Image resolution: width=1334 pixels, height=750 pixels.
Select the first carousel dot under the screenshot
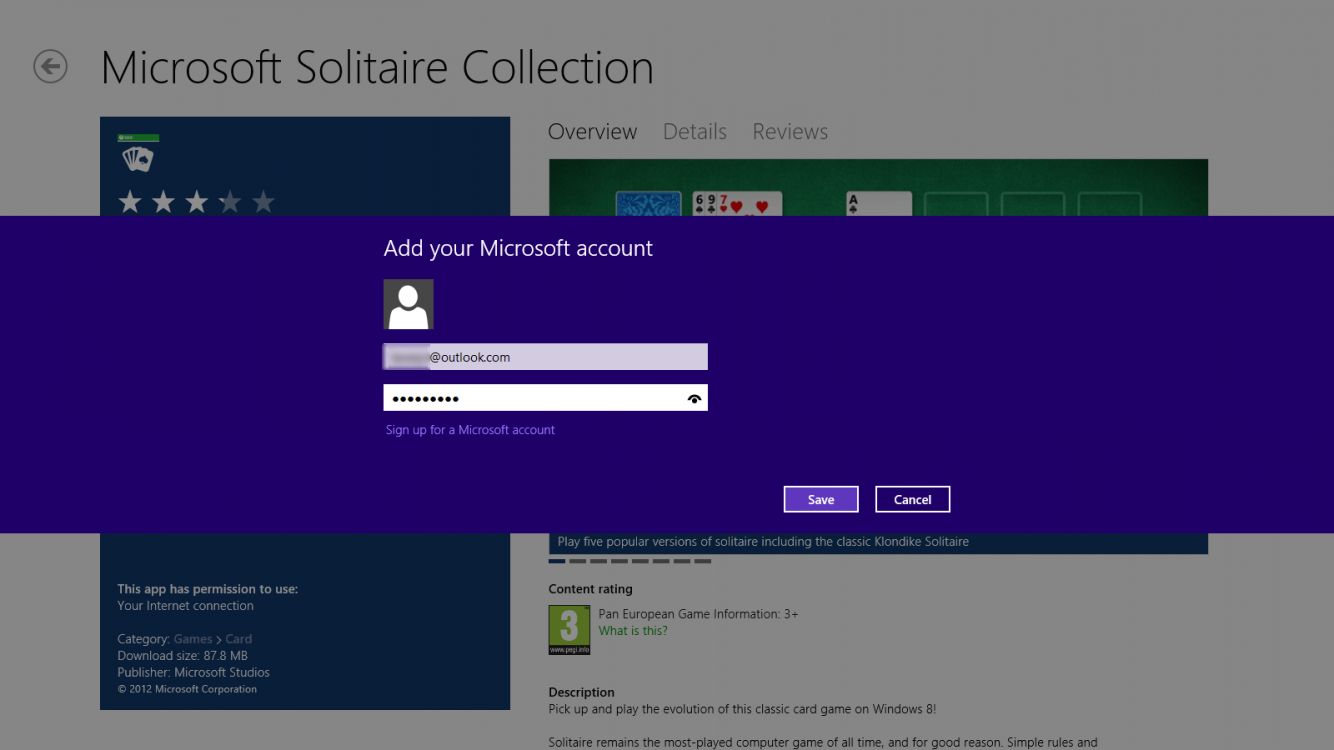click(x=556, y=561)
